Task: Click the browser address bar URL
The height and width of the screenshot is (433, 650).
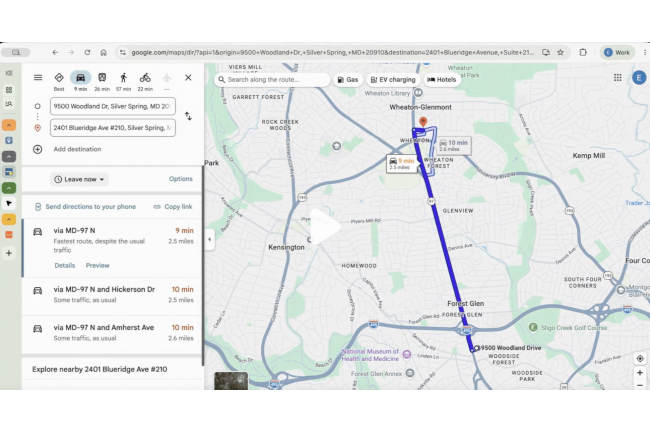Action: point(332,53)
